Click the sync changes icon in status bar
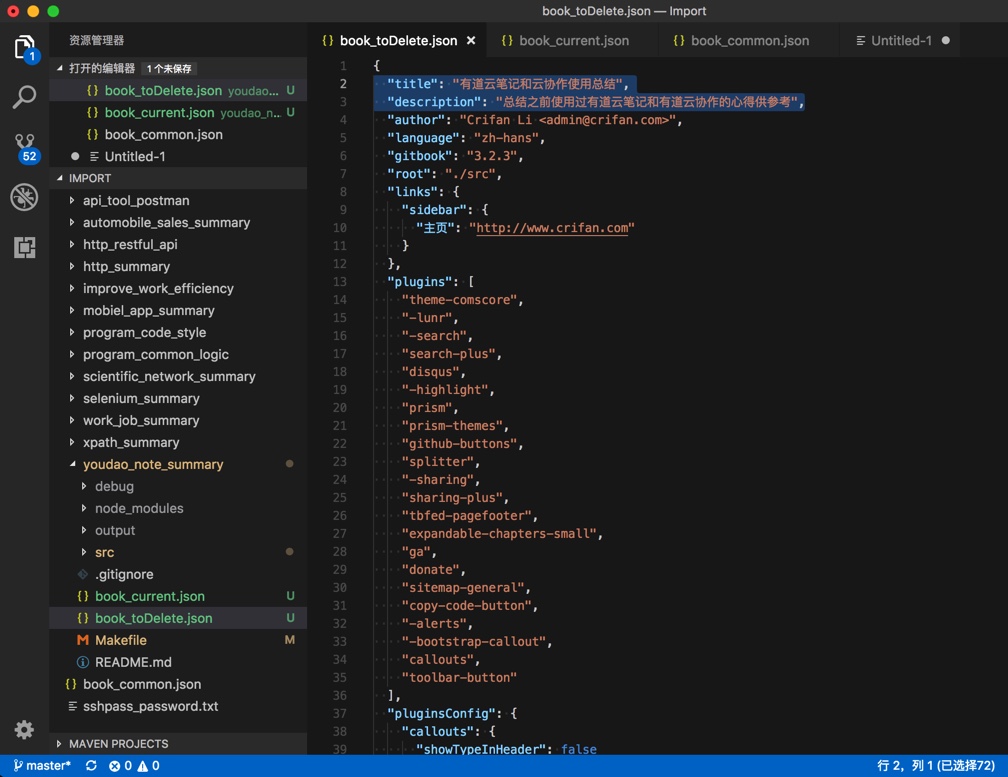Viewport: 1008px width, 777px height. (91, 766)
